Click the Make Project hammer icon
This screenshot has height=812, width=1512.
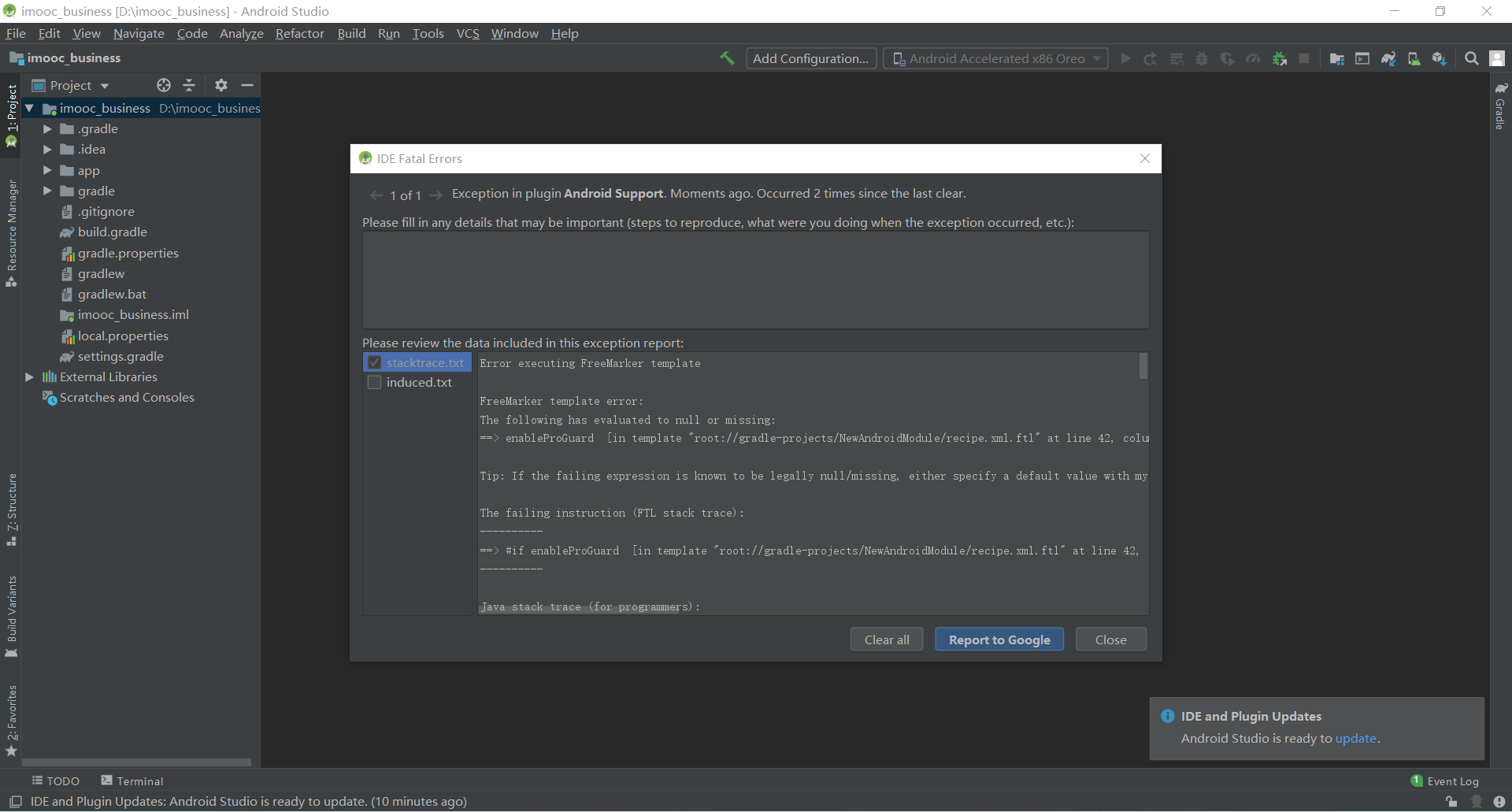pos(727,58)
